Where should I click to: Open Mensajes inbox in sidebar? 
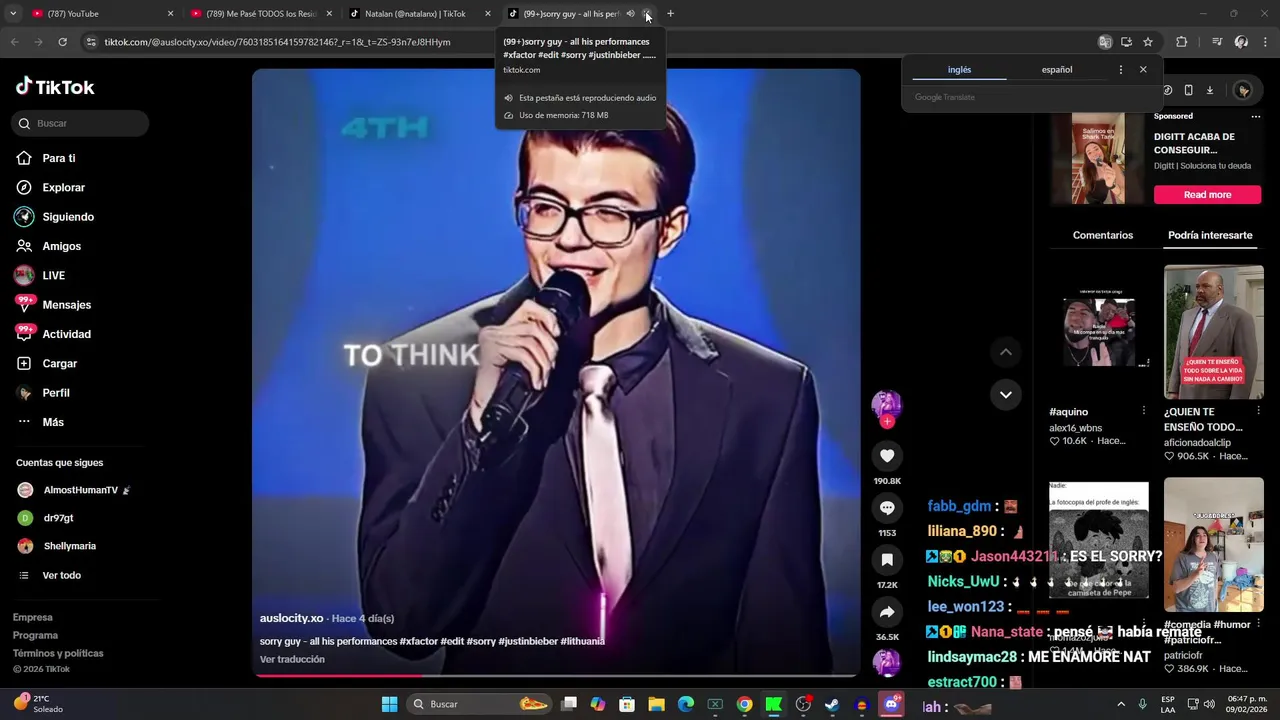(66, 305)
